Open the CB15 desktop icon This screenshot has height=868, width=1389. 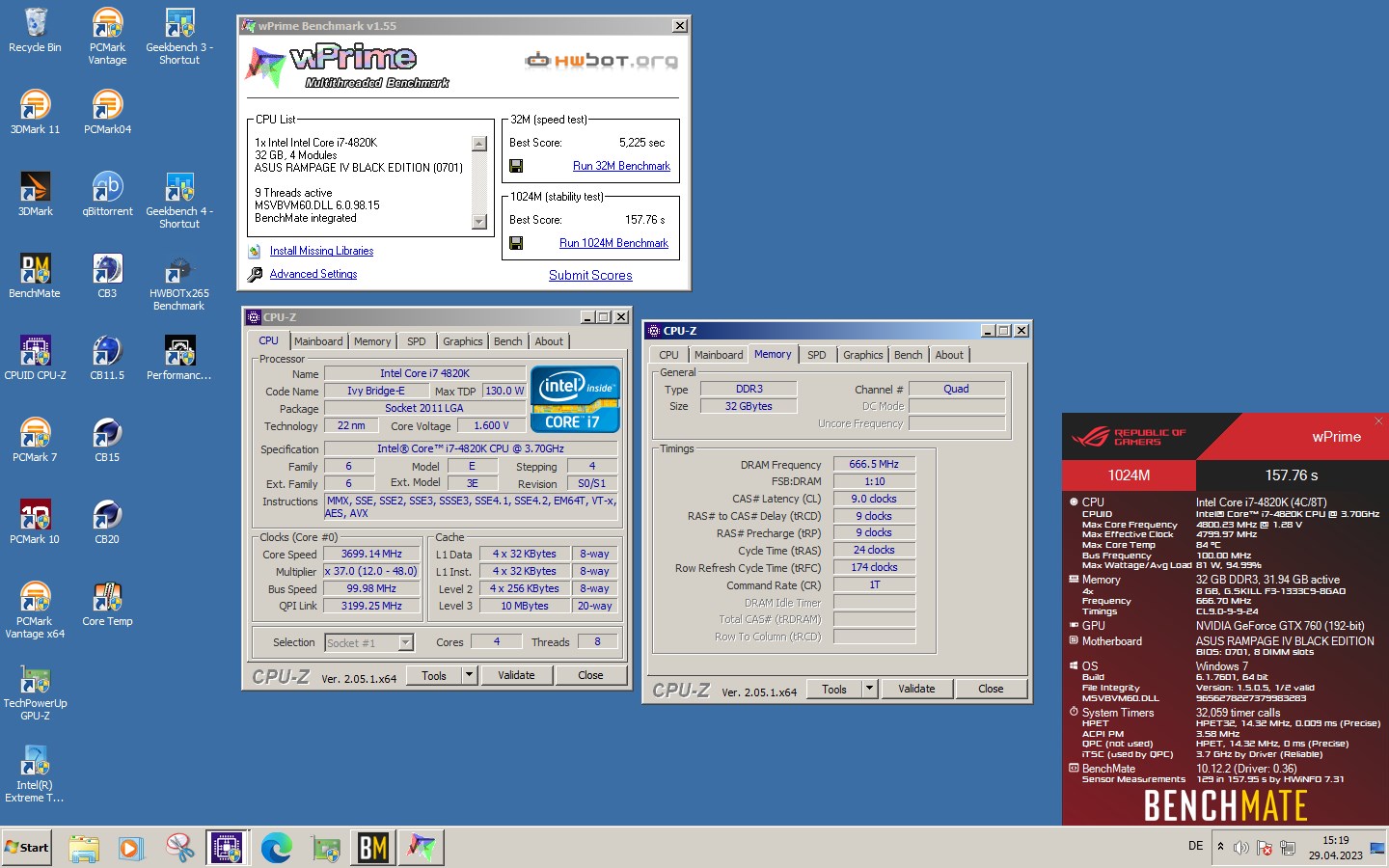(x=107, y=440)
